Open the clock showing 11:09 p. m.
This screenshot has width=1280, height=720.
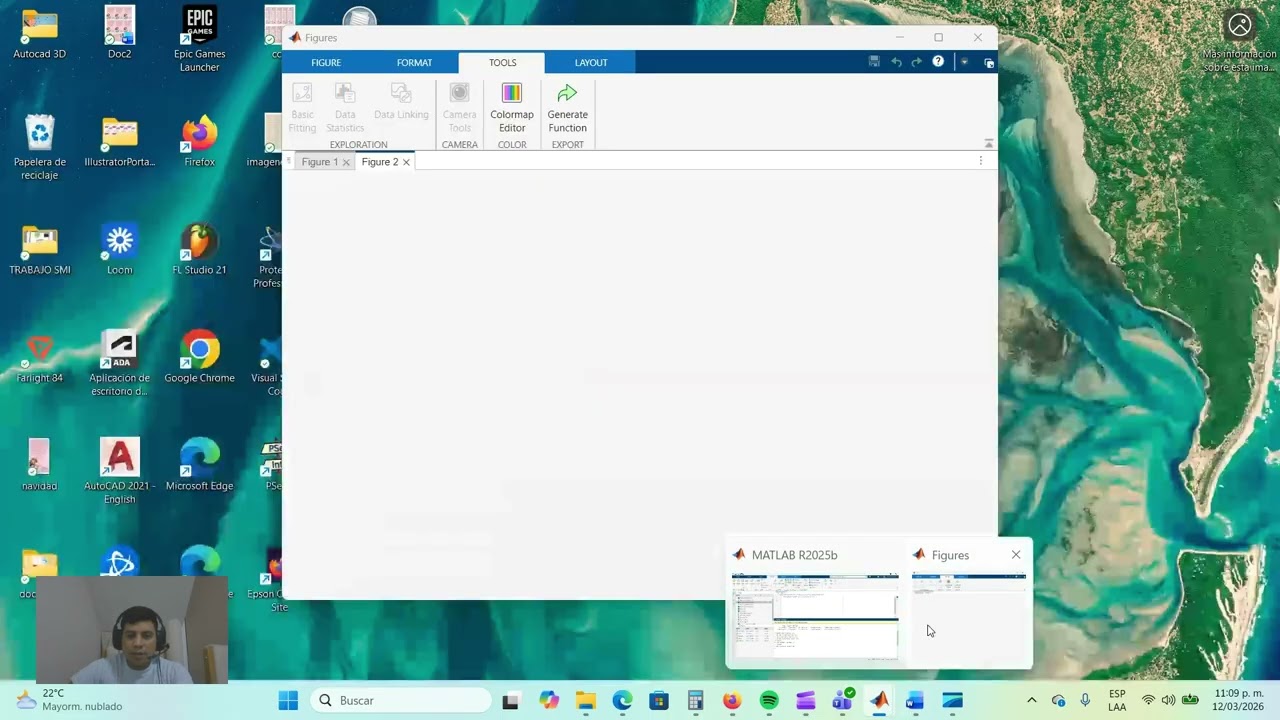[1239, 700]
